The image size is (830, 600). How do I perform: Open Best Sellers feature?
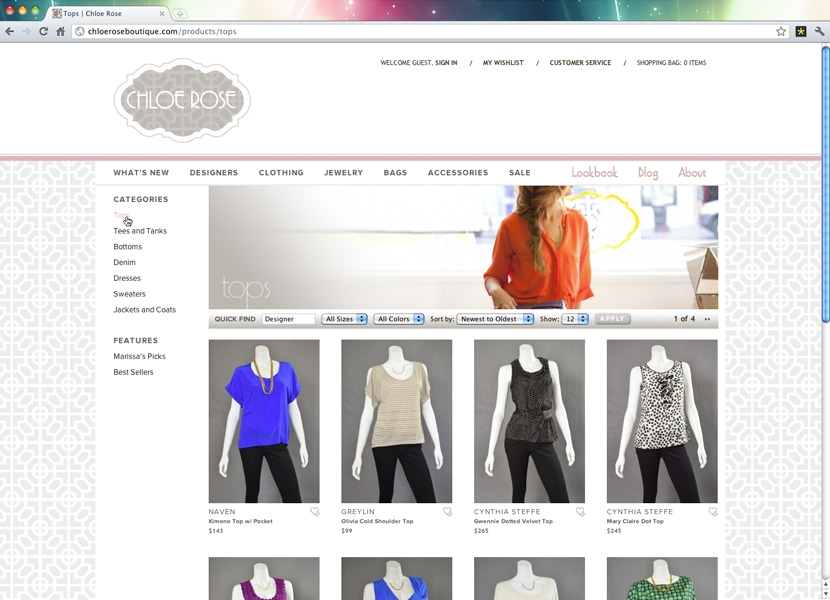[x=133, y=372]
